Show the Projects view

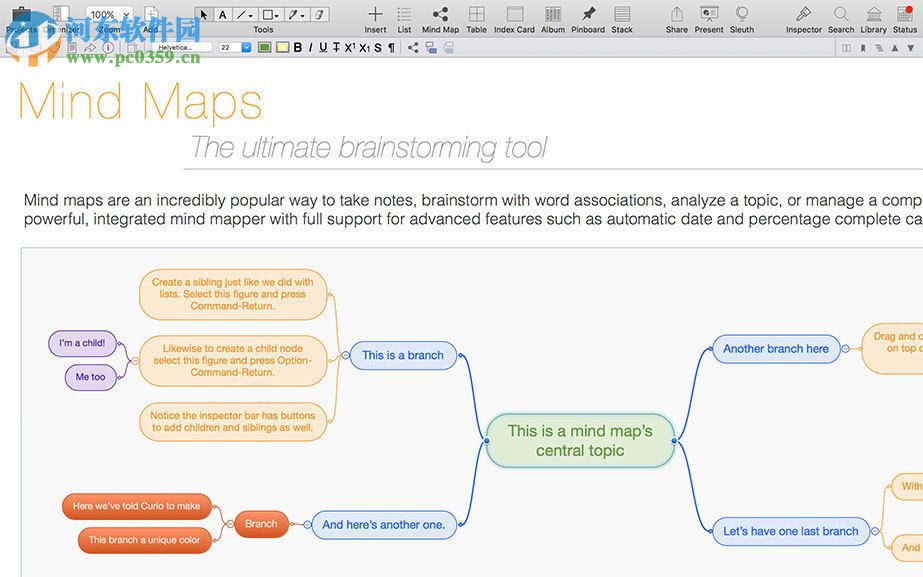22,14
